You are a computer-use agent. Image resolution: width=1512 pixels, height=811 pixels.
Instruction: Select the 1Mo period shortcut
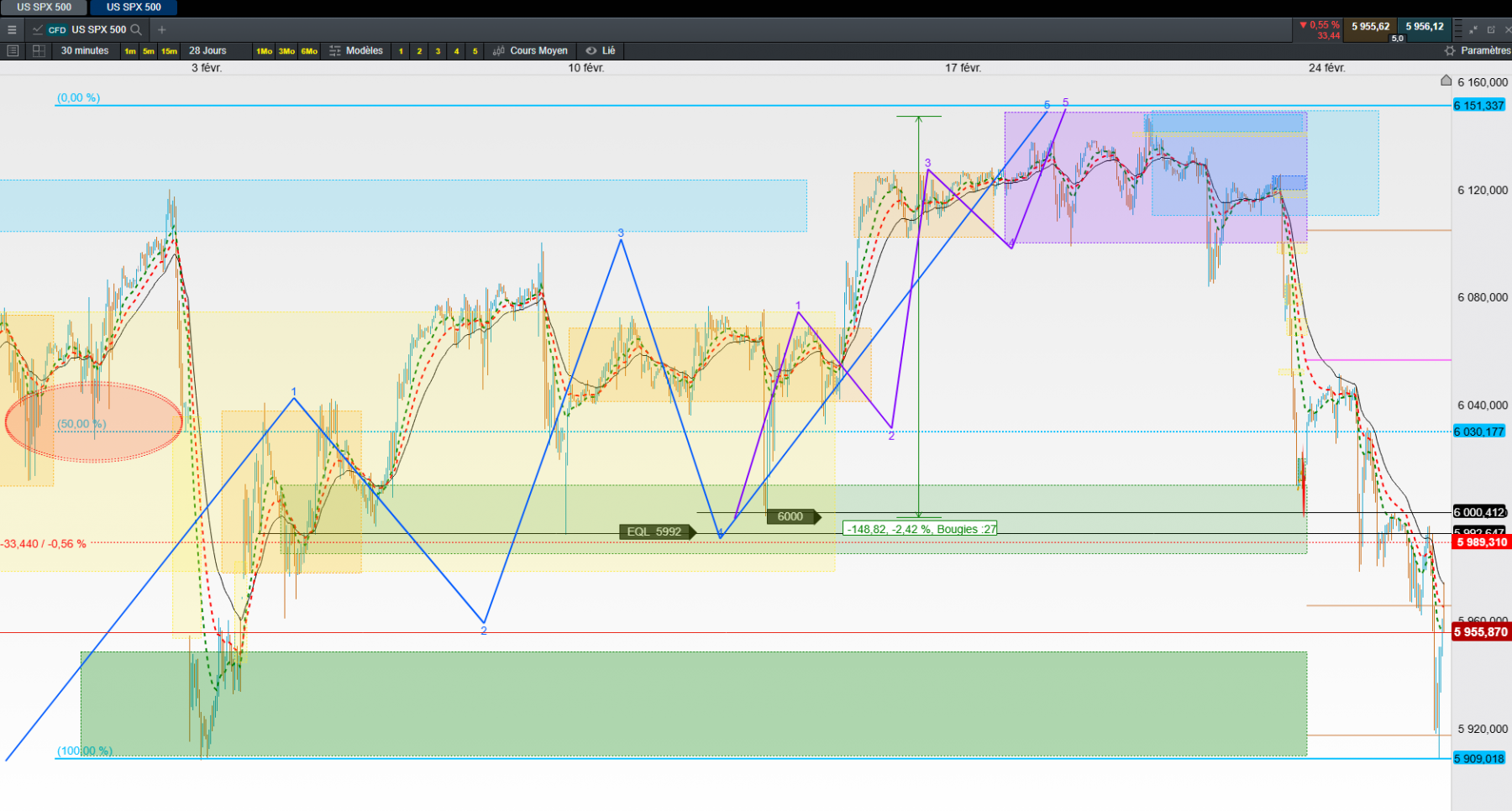pyautogui.click(x=264, y=51)
